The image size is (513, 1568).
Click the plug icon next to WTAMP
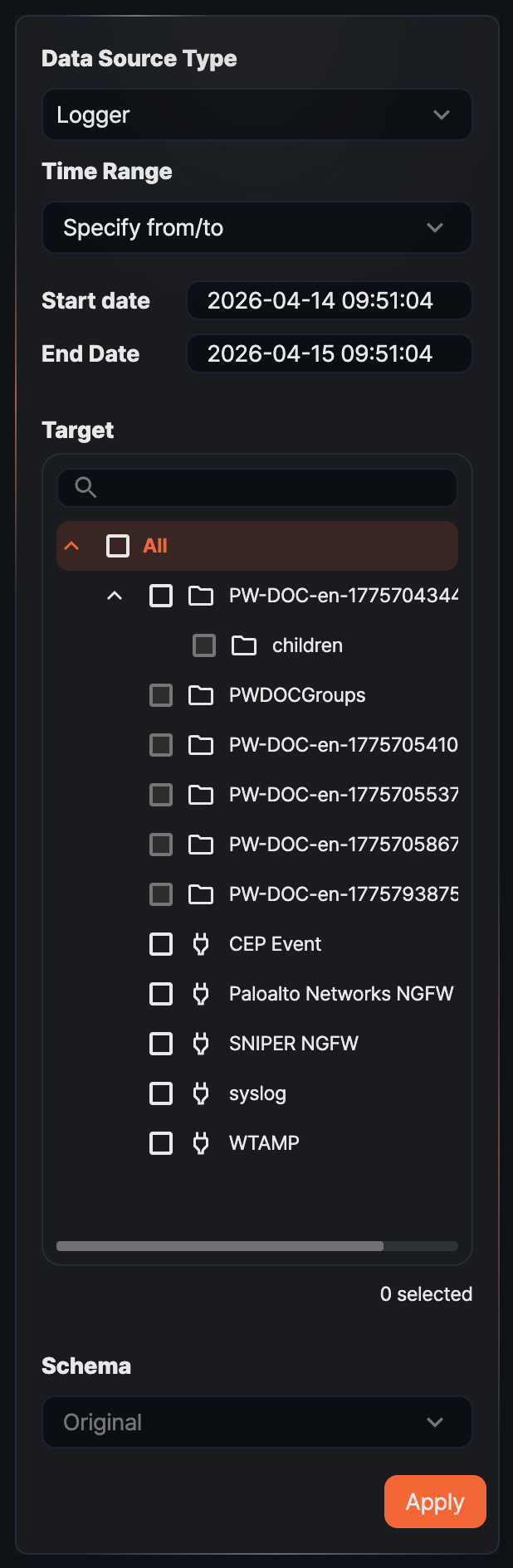tap(201, 1143)
